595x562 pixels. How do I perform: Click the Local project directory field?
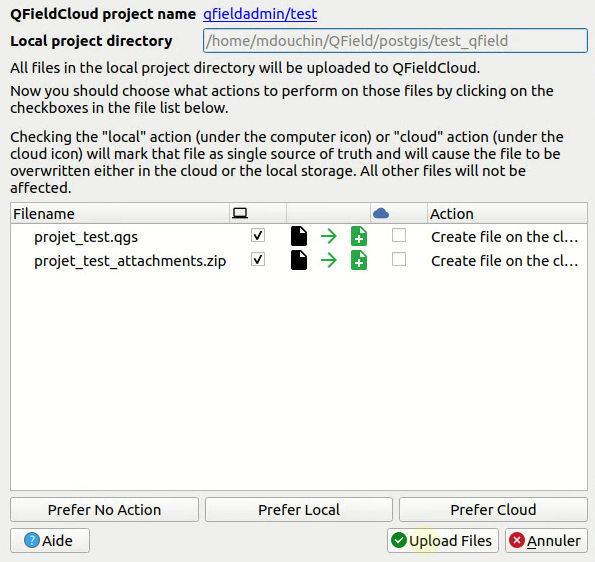pos(395,41)
